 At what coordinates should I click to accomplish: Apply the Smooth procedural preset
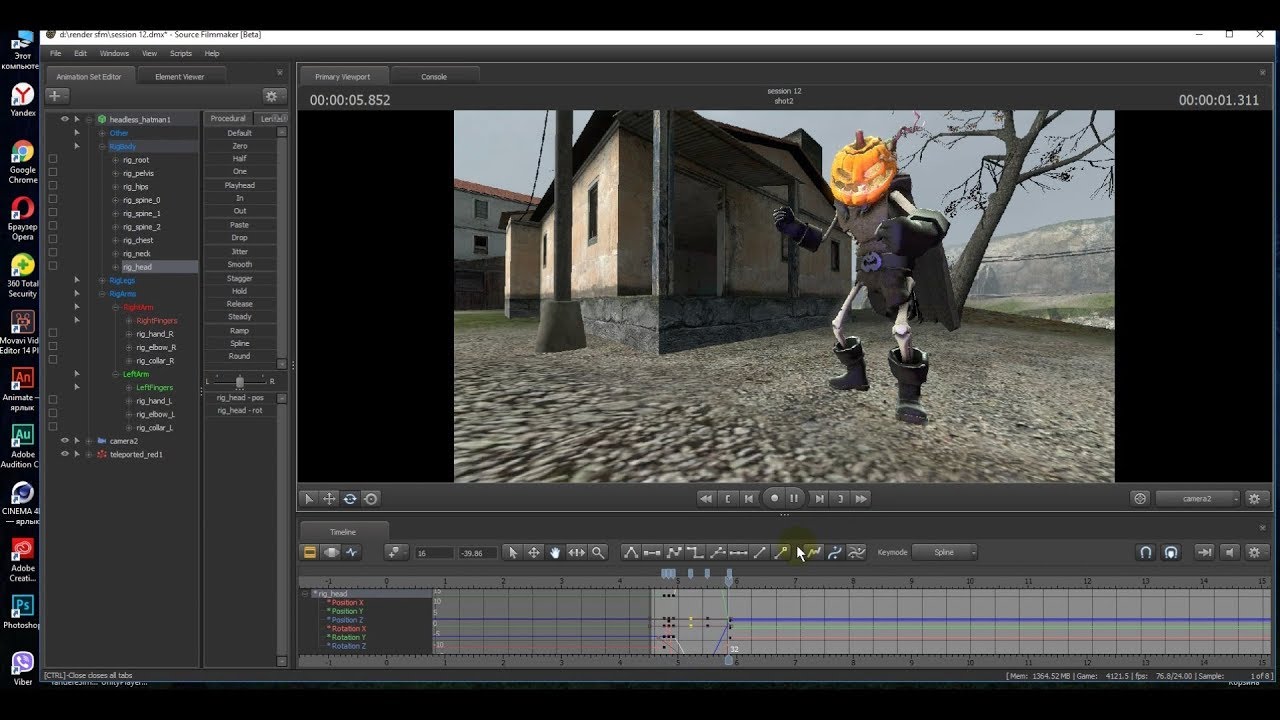click(x=239, y=264)
